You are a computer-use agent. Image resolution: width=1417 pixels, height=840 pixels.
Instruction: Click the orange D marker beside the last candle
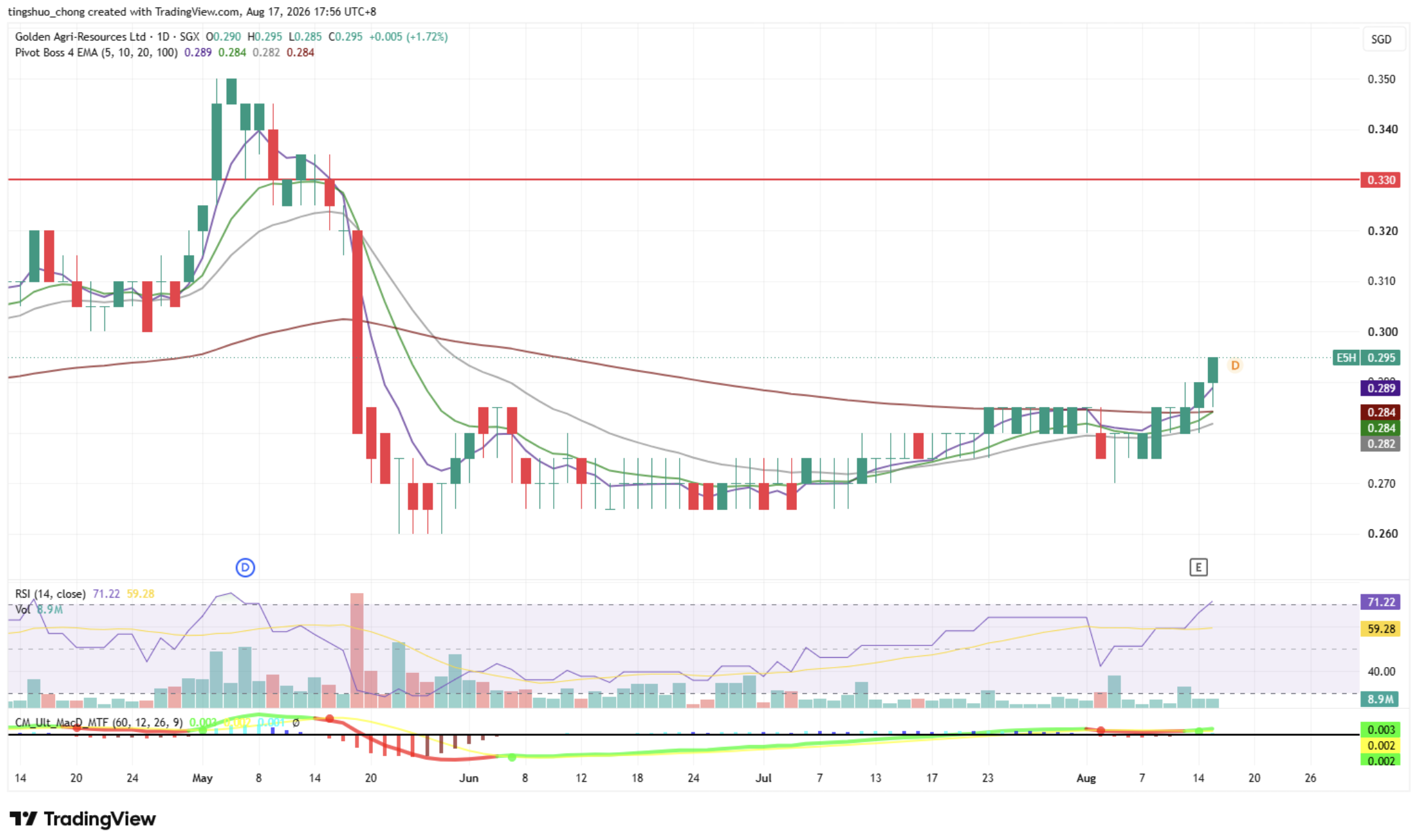(x=1235, y=366)
